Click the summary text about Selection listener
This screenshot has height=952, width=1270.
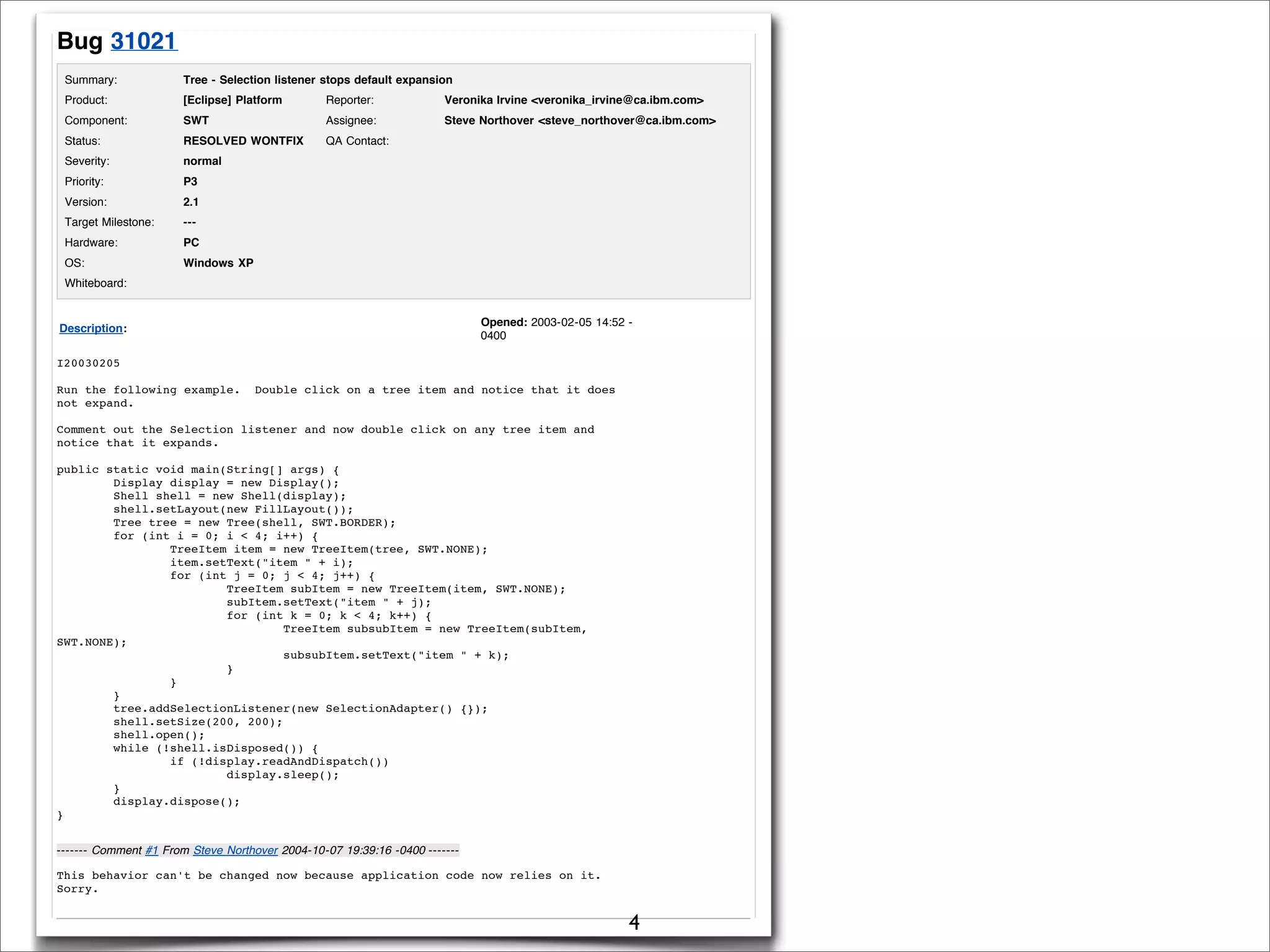click(x=317, y=80)
